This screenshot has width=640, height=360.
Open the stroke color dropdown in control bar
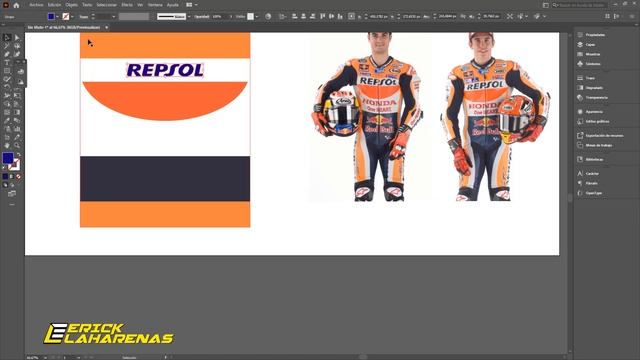(x=72, y=16)
